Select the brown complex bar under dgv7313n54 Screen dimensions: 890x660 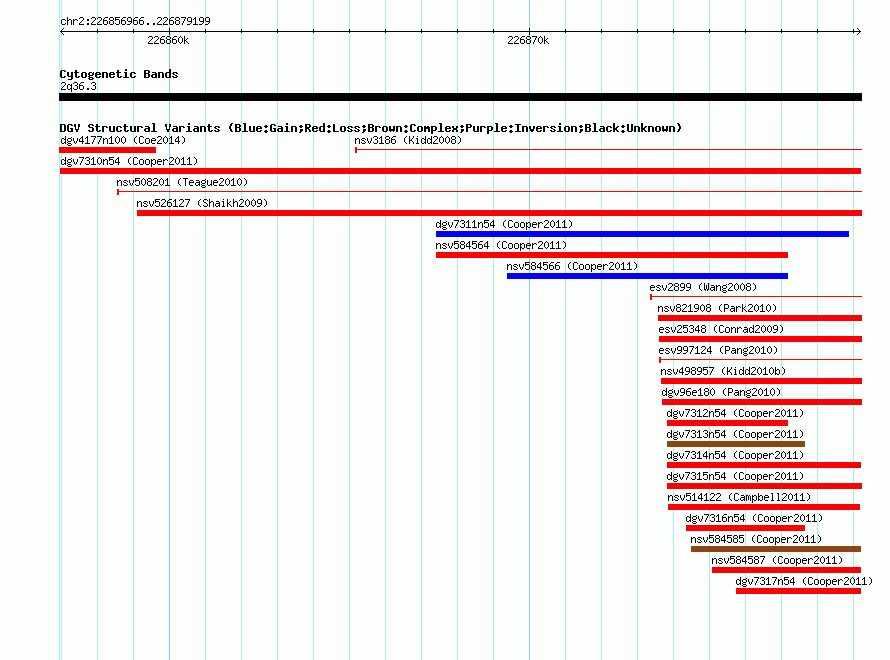(x=736, y=444)
